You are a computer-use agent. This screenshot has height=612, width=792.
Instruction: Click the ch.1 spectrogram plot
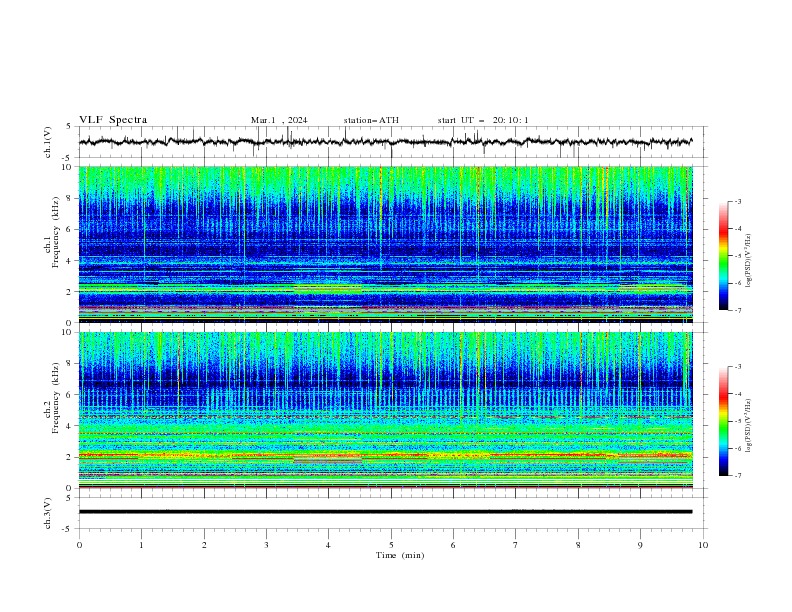tap(386, 244)
